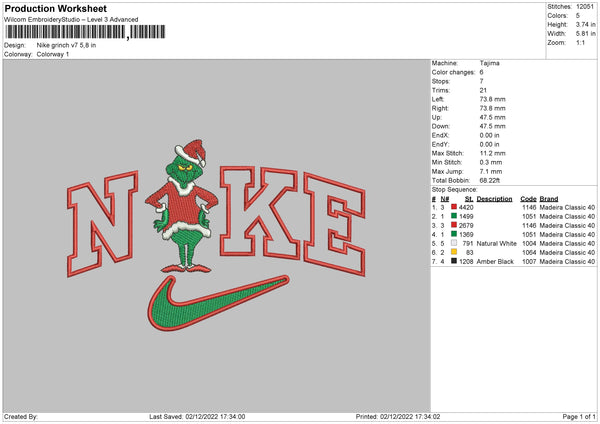This screenshot has width=600, height=424.
Task: Click the 'Color changes:' label
Action: tap(453, 72)
